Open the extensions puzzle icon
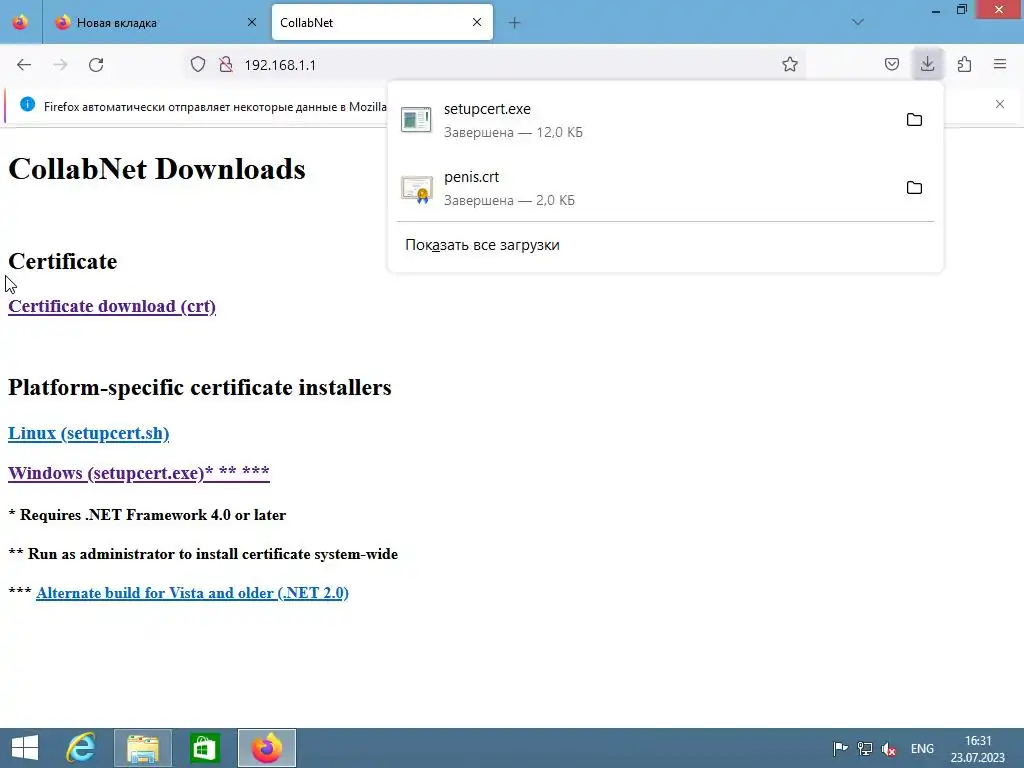The image size is (1024, 768). 964,64
